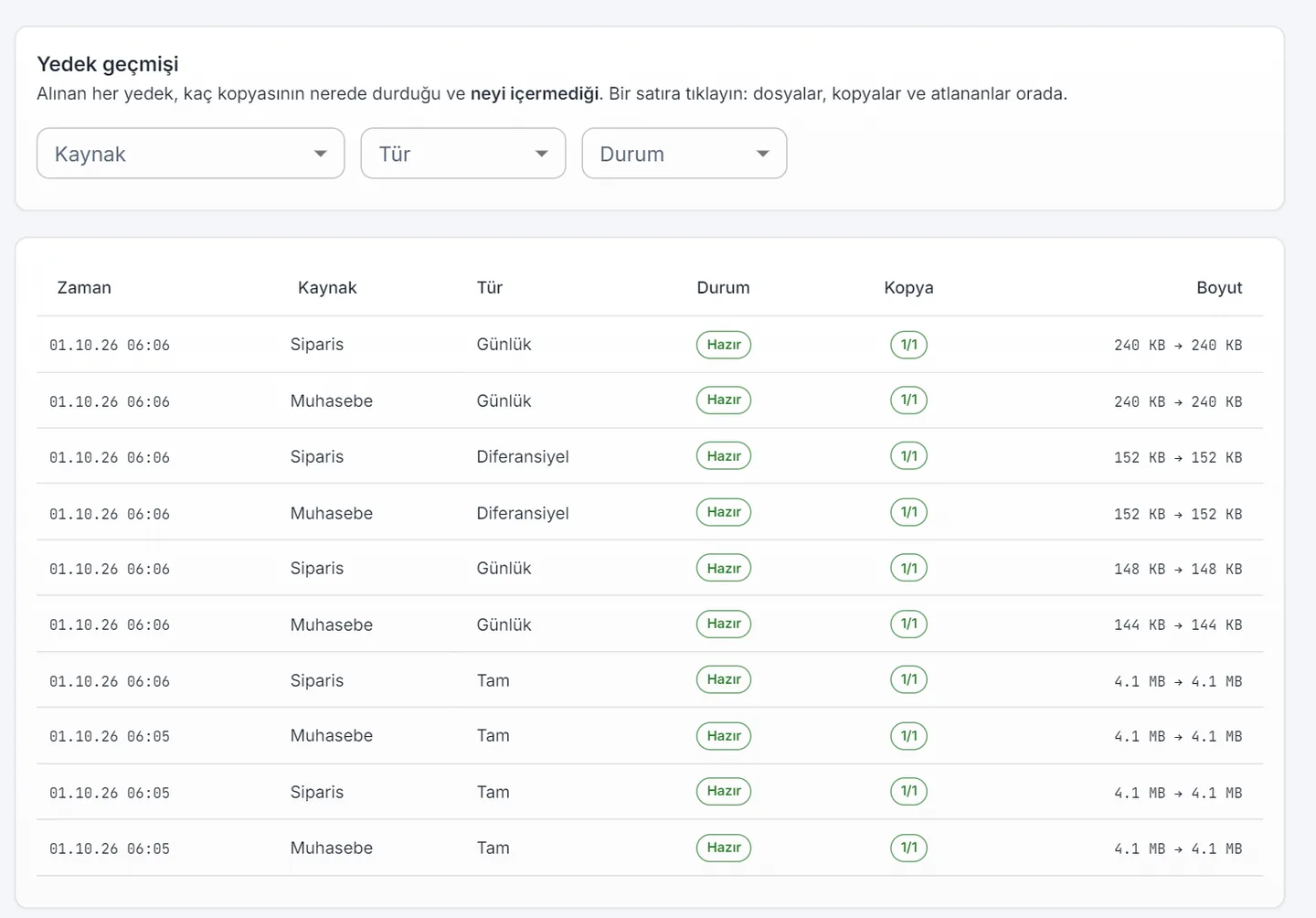Click the 1/1 badge in Siparis Diferansiyel row
This screenshot has width=1316, height=918.
(x=909, y=456)
